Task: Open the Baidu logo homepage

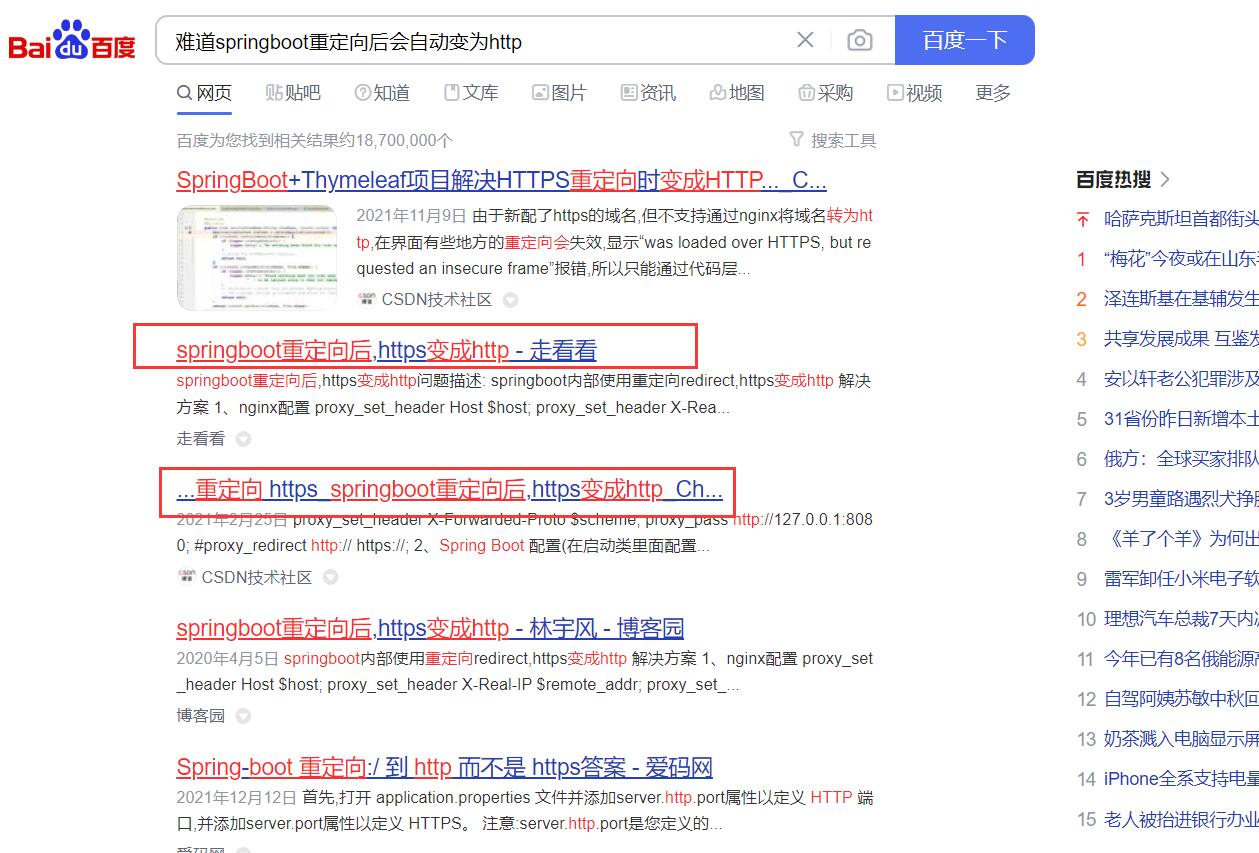Action: [72, 40]
